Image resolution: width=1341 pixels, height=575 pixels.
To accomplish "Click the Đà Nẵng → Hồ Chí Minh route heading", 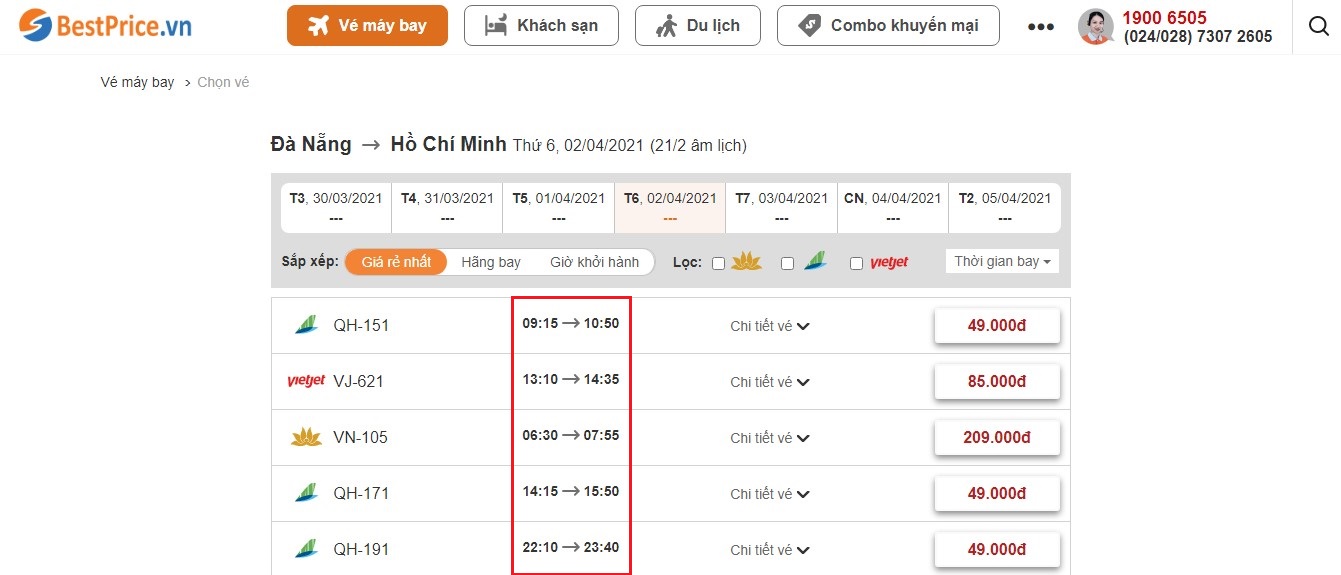I will click(x=389, y=144).
